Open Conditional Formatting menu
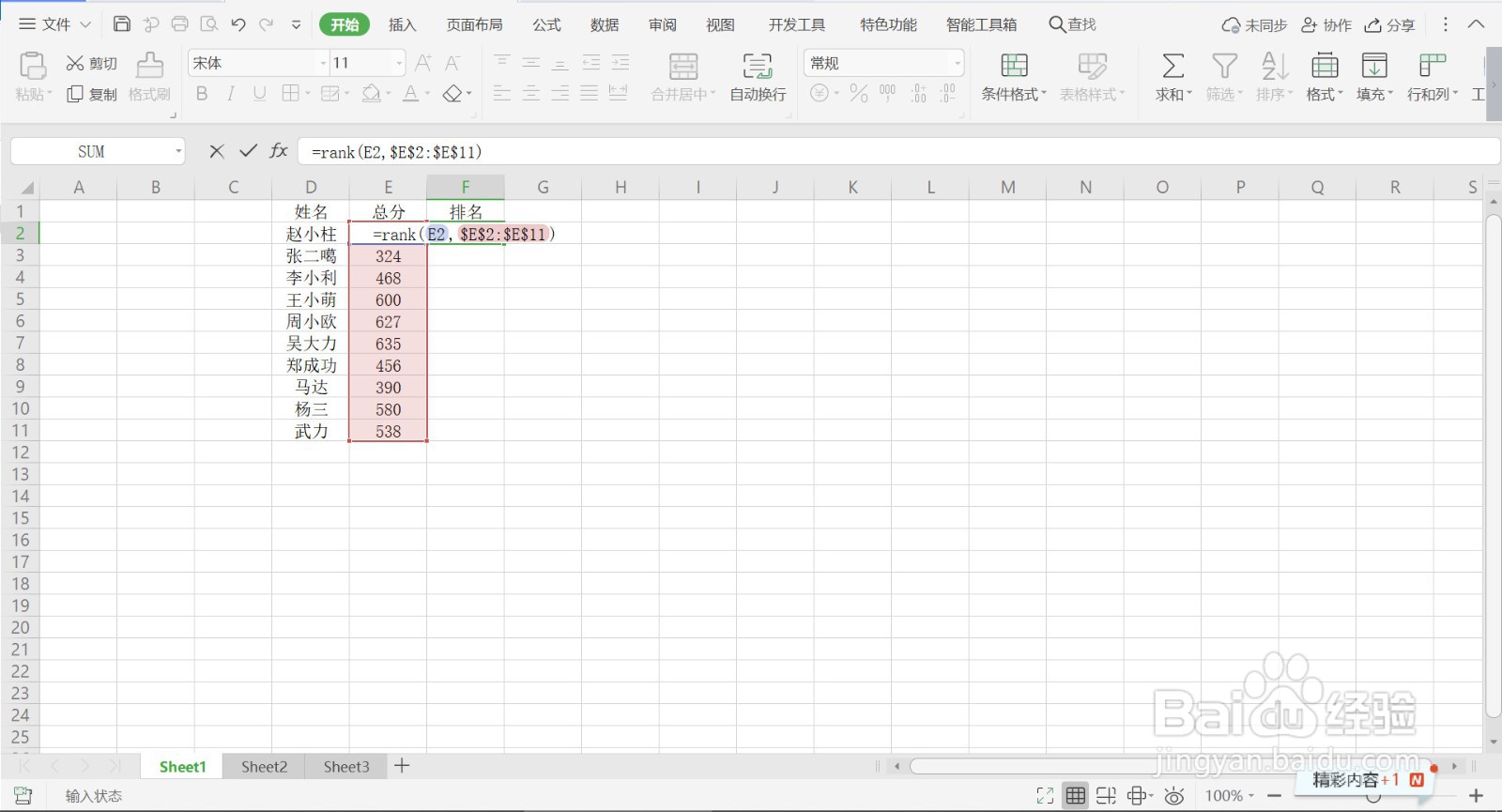Image resolution: width=1502 pixels, height=812 pixels. point(1014,77)
